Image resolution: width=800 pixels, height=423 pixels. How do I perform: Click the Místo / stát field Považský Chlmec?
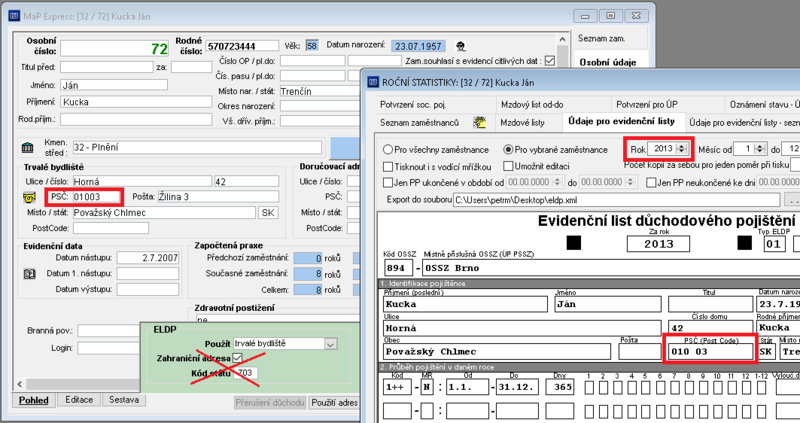click(x=164, y=213)
